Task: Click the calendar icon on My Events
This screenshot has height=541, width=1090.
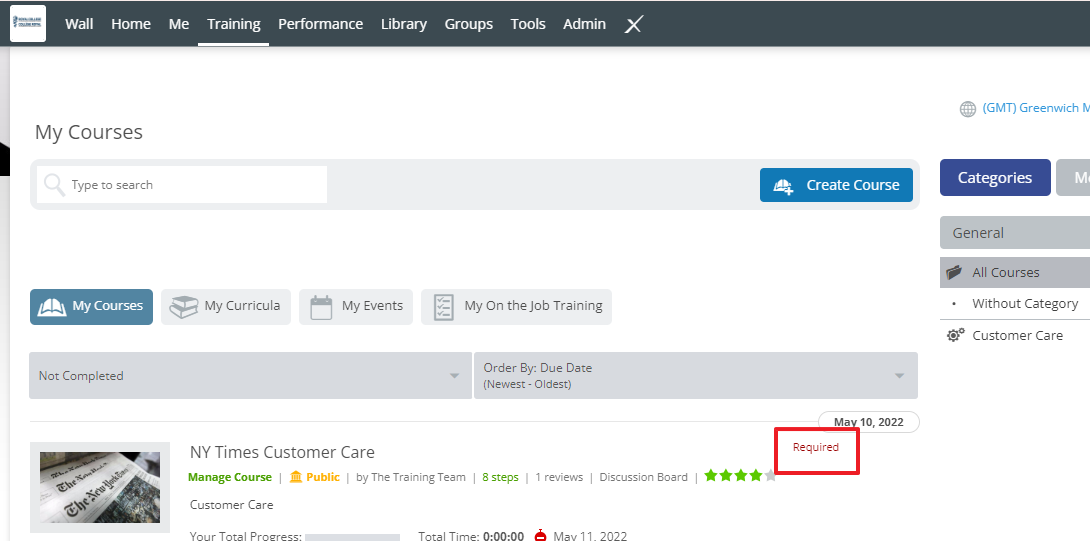Action: 321,307
